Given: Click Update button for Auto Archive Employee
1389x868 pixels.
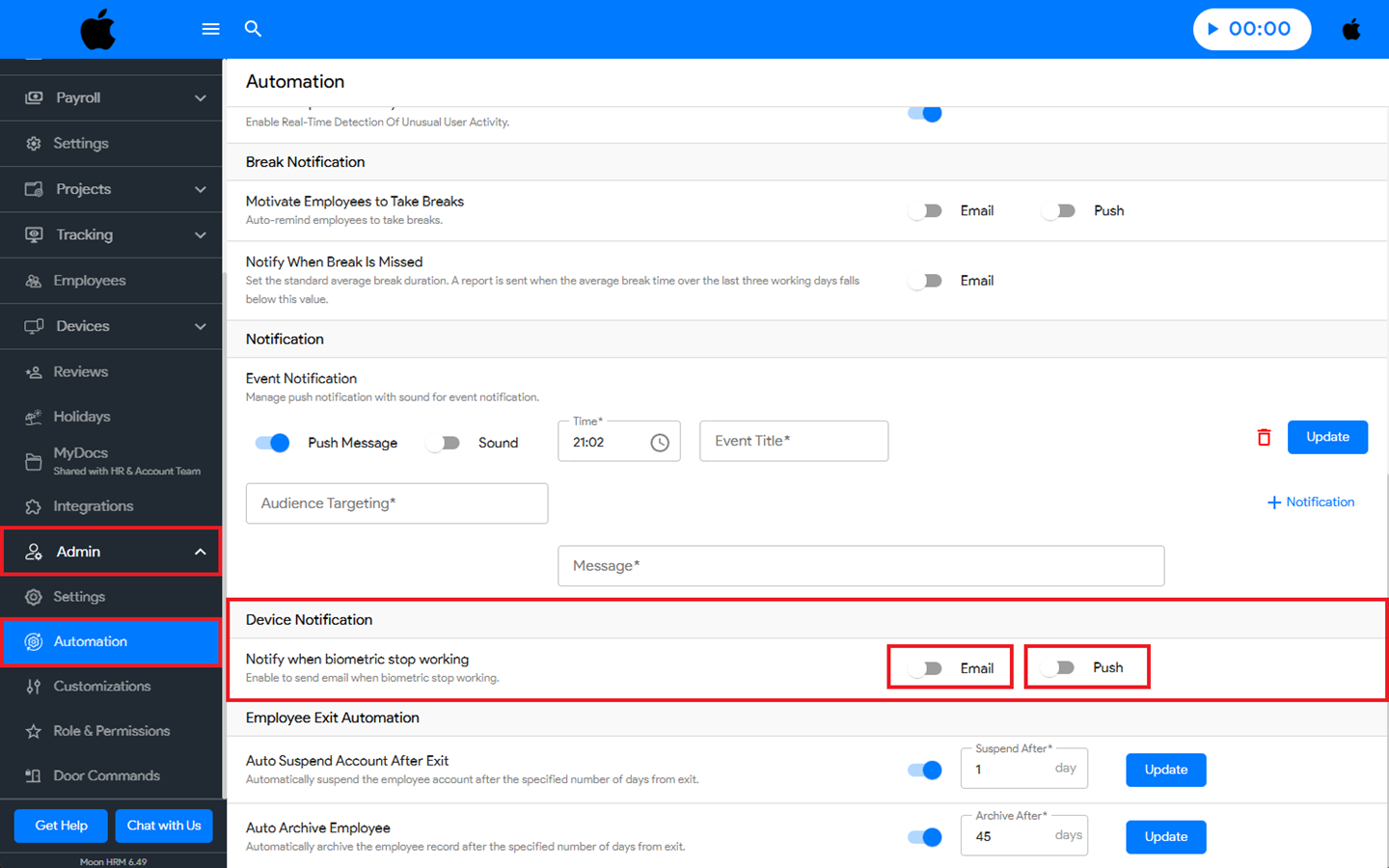Looking at the screenshot, I should pos(1165,837).
